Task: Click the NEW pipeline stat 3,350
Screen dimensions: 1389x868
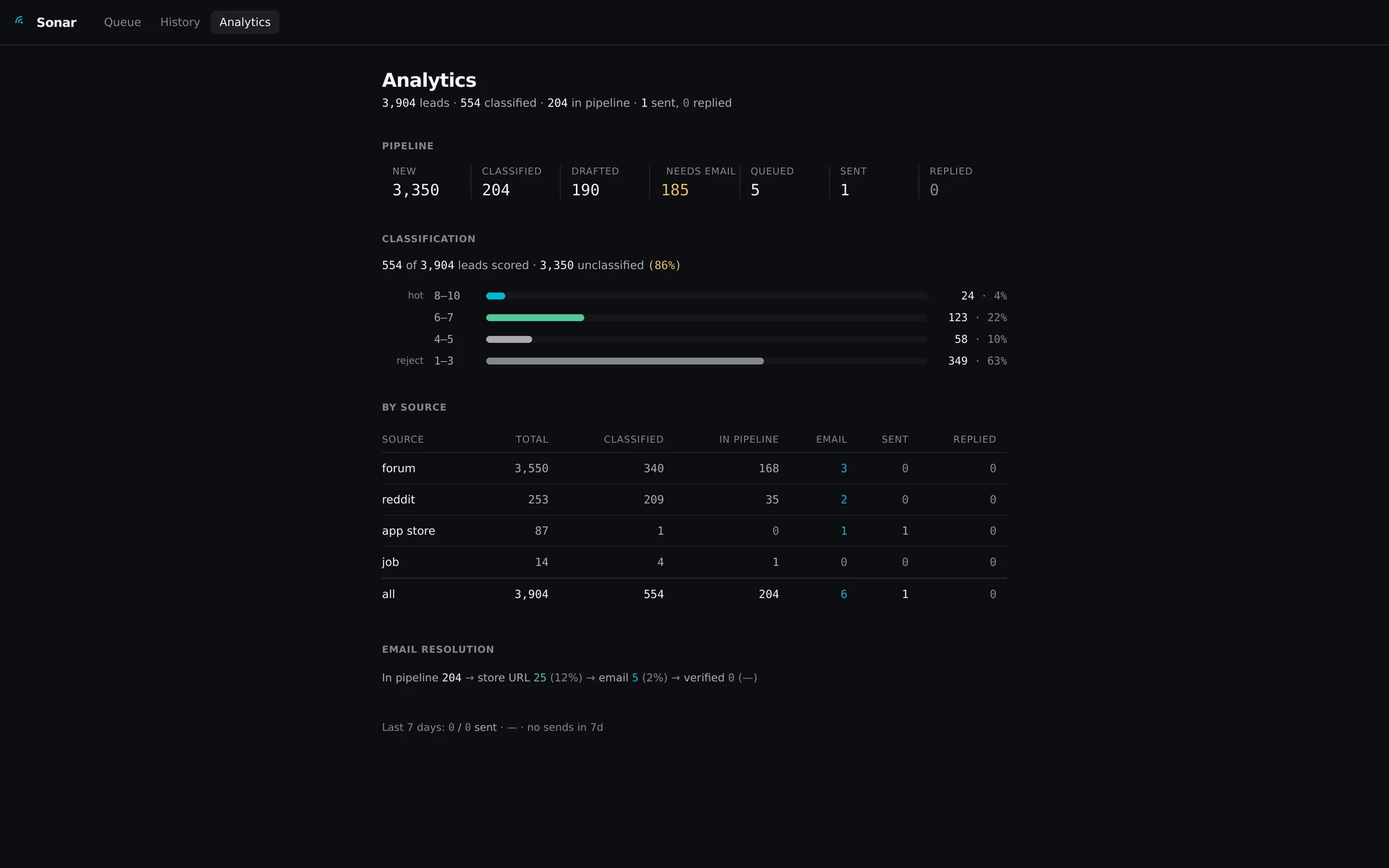Action: (416, 190)
